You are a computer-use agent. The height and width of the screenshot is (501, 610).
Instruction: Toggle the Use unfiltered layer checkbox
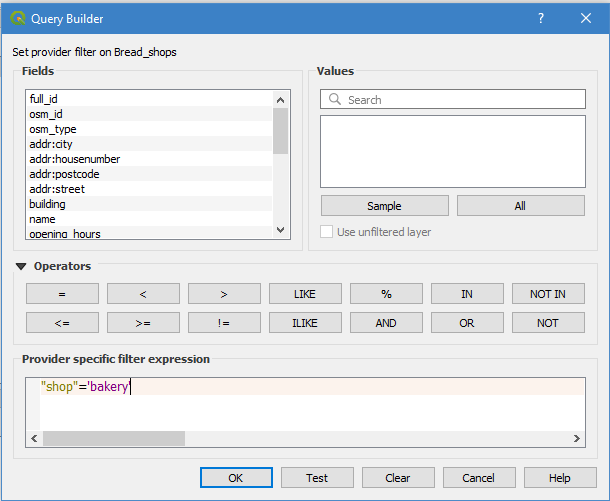pyautogui.click(x=327, y=232)
